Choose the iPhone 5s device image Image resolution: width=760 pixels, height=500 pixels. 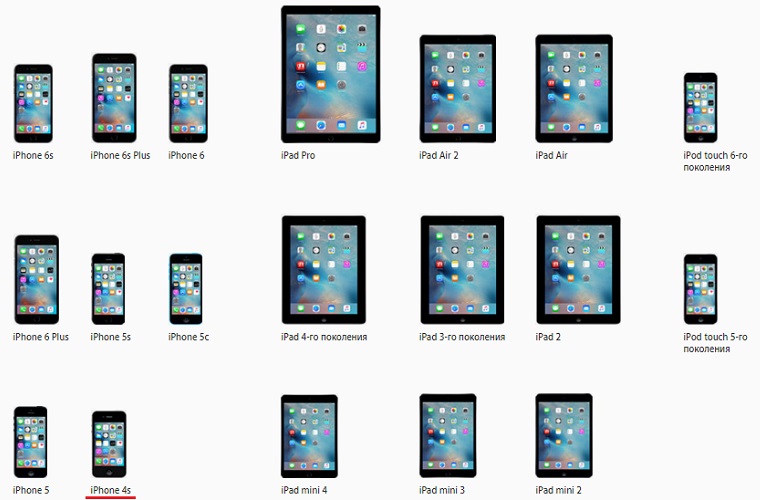pyautogui.click(x=109, y=289)
